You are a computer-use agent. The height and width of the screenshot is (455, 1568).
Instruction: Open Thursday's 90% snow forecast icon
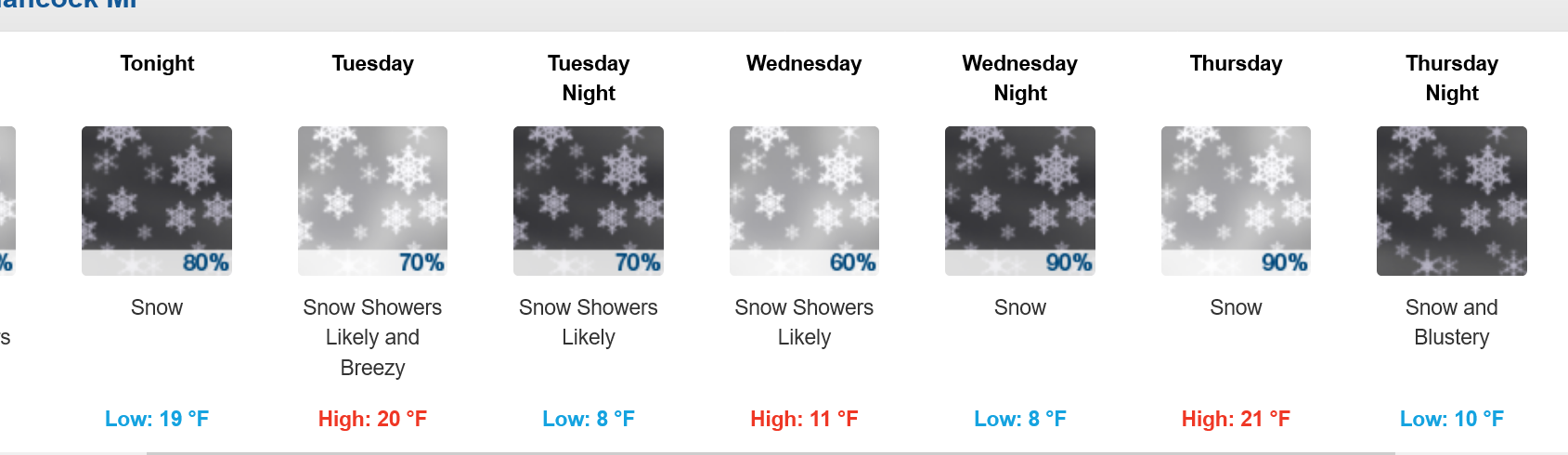point(1236,201)
